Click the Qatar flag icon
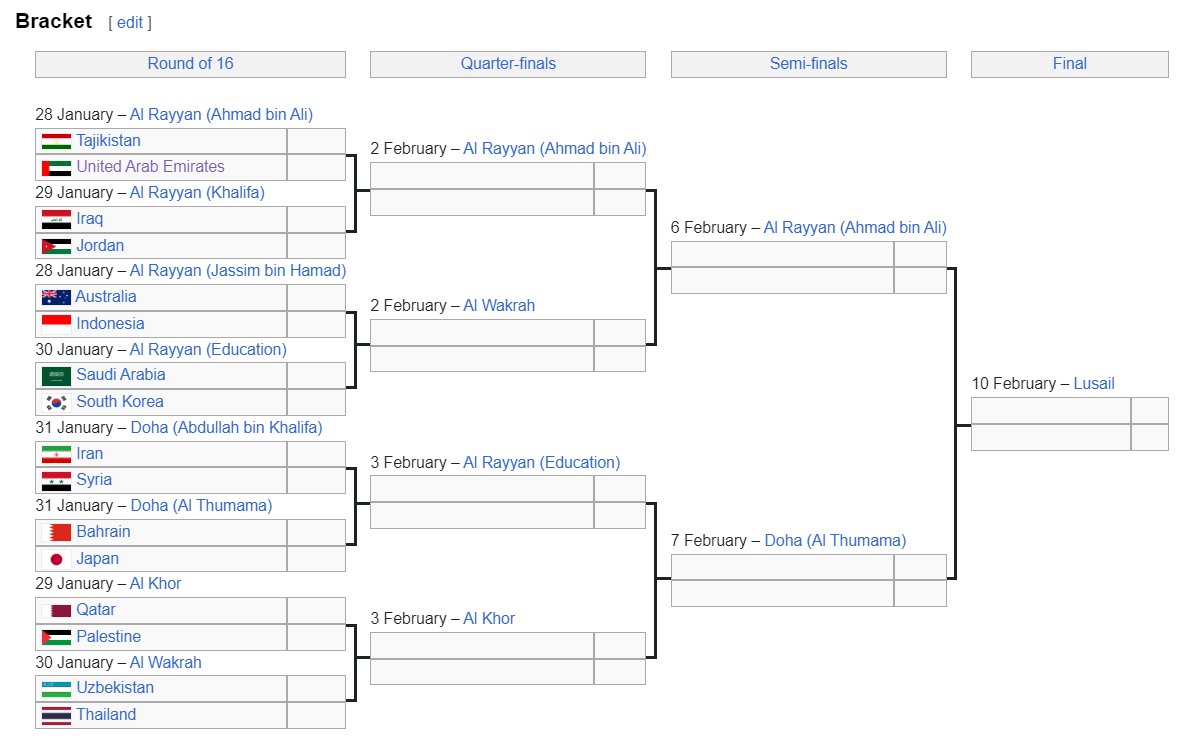Viewport: 1202px width, 744px height. [56, 610]
